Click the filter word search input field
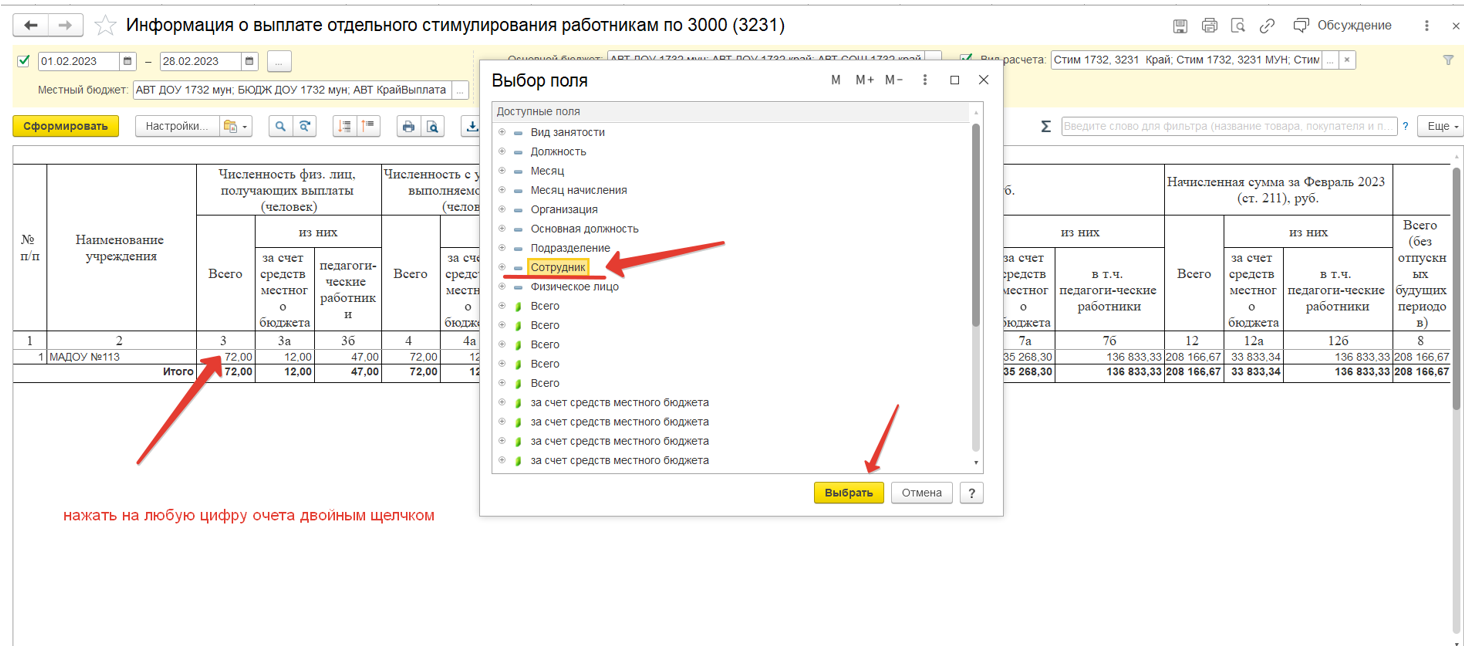The width and height of the screenshot is (1464, 646). pos(1228,127)
